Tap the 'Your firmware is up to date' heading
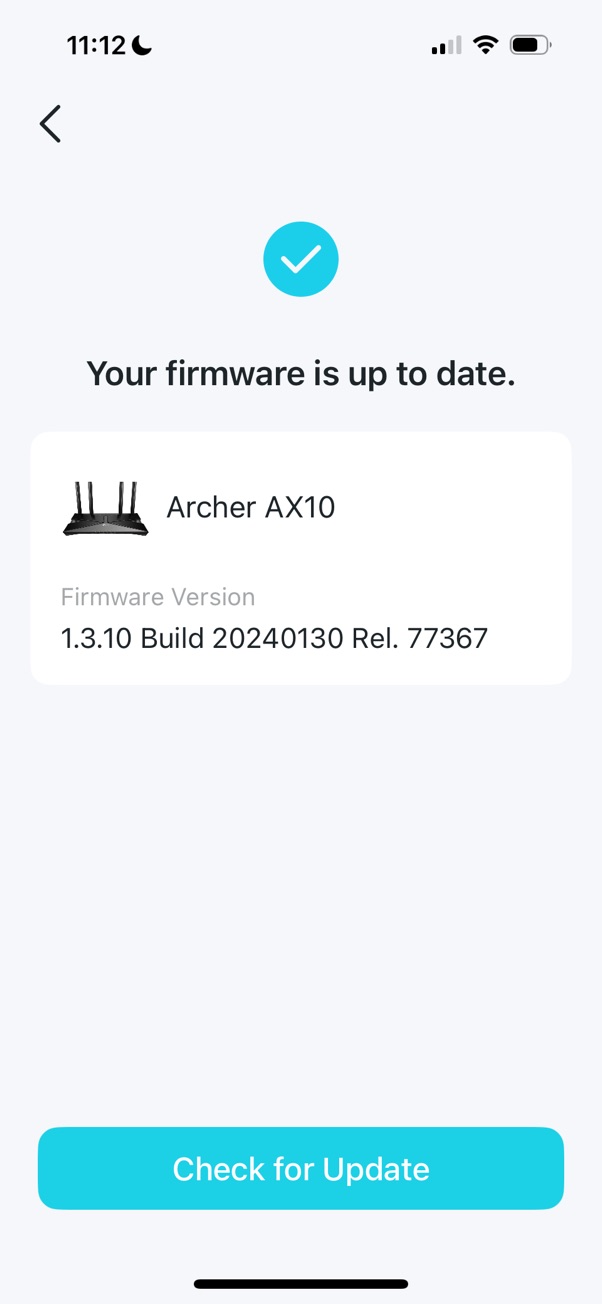Image resolution: width=602 pixels, height=1304 pixels. click(301, 374)
